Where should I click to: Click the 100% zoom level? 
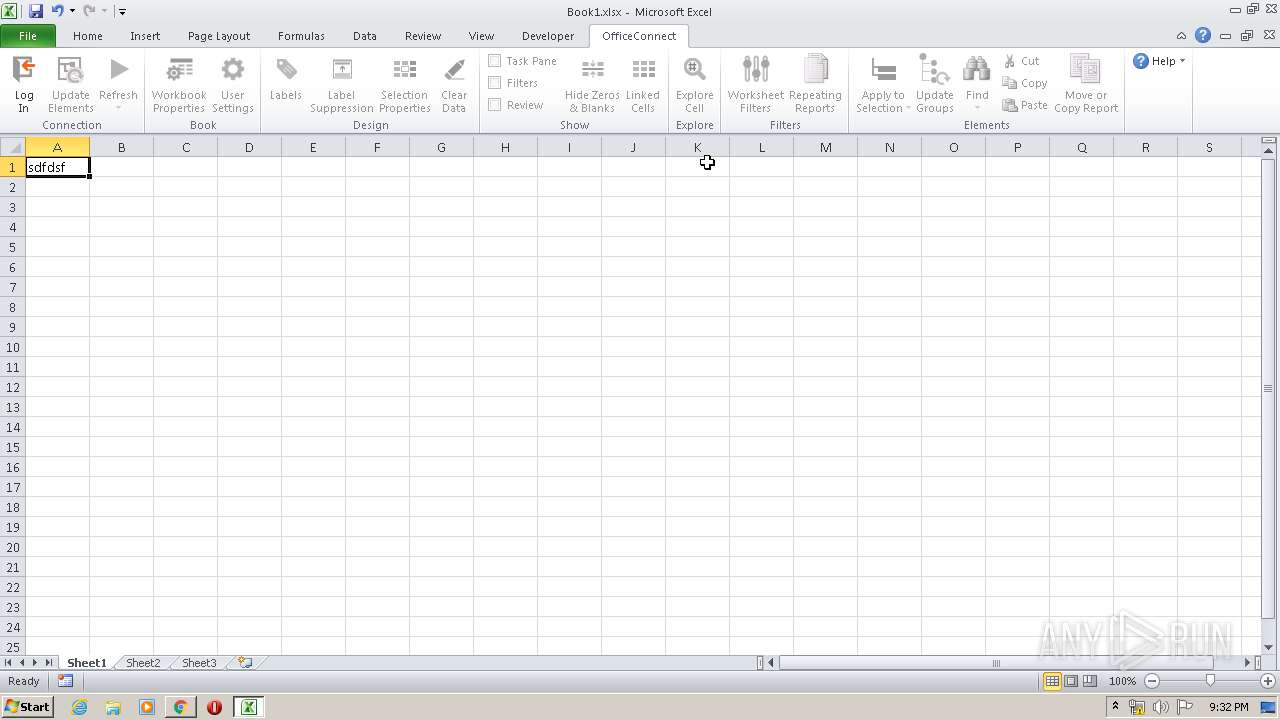point(1122,681)
